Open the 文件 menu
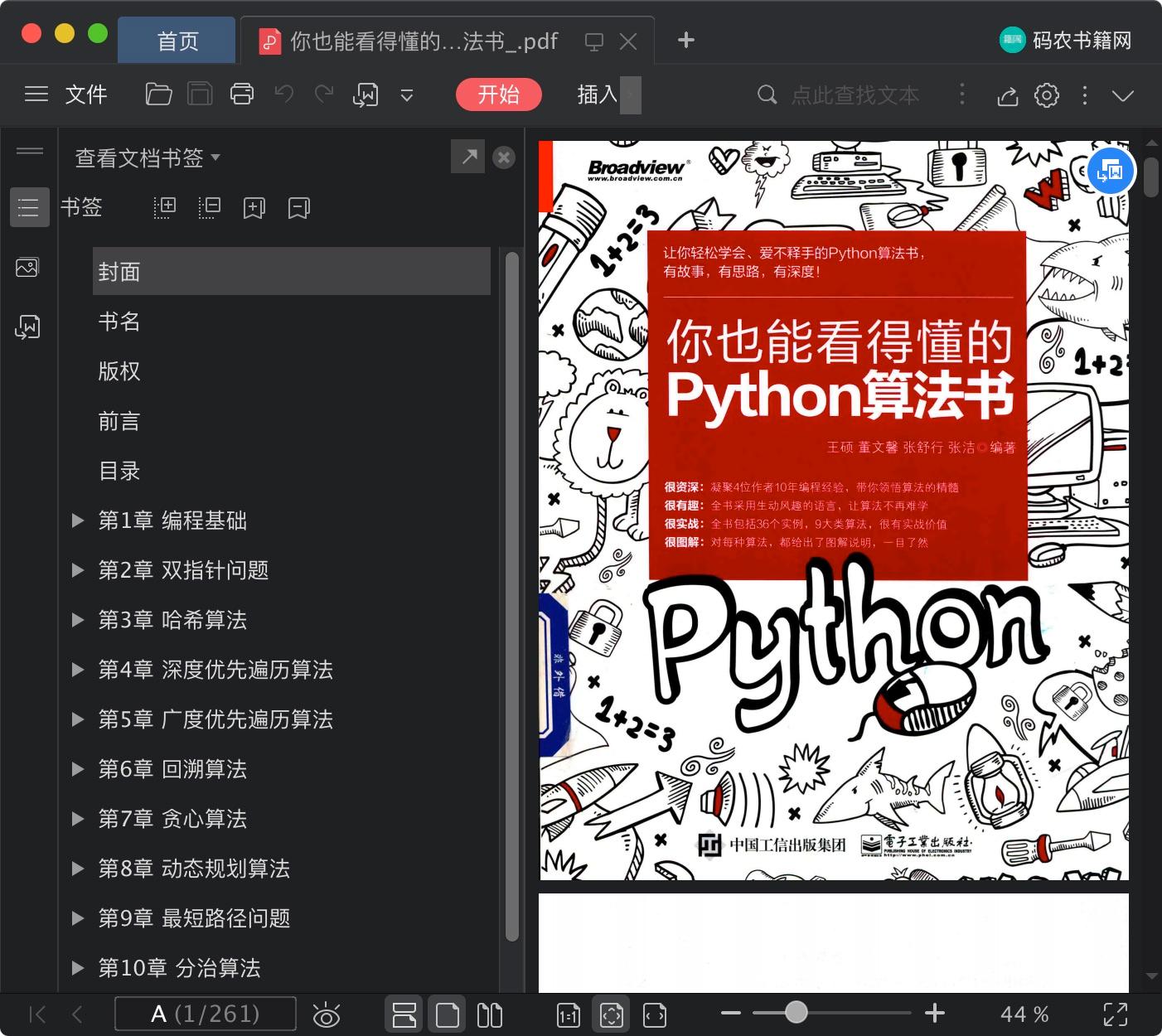This screenshot has height=1036, width=1162. click(86, 94)
